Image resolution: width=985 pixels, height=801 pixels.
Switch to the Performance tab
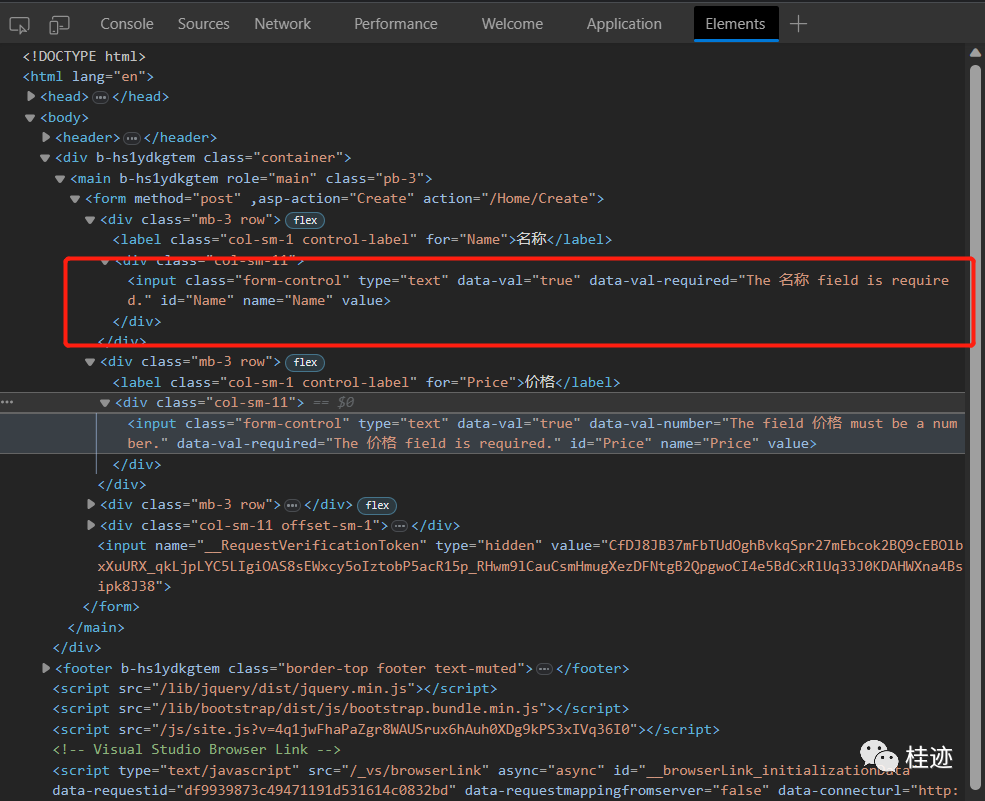pos(396,24)
